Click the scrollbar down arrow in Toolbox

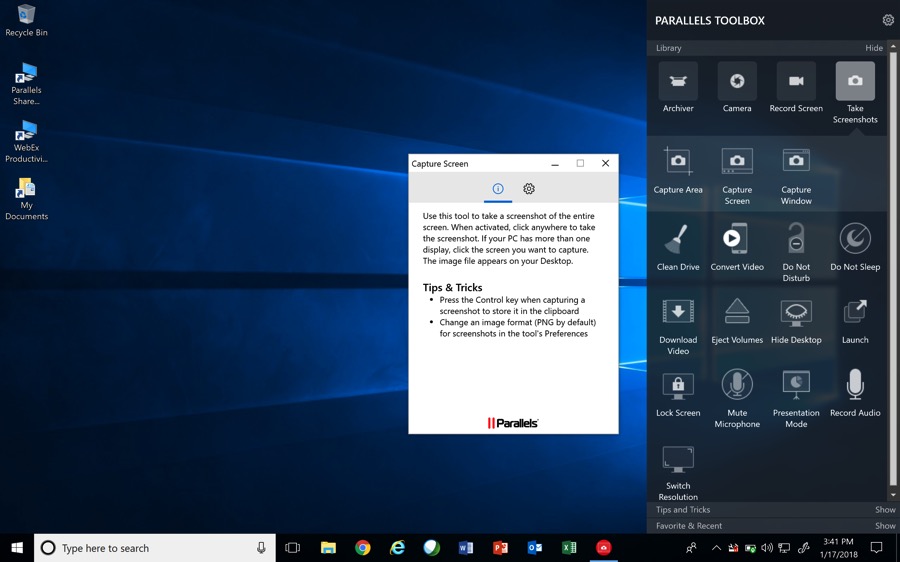(893, 495)
